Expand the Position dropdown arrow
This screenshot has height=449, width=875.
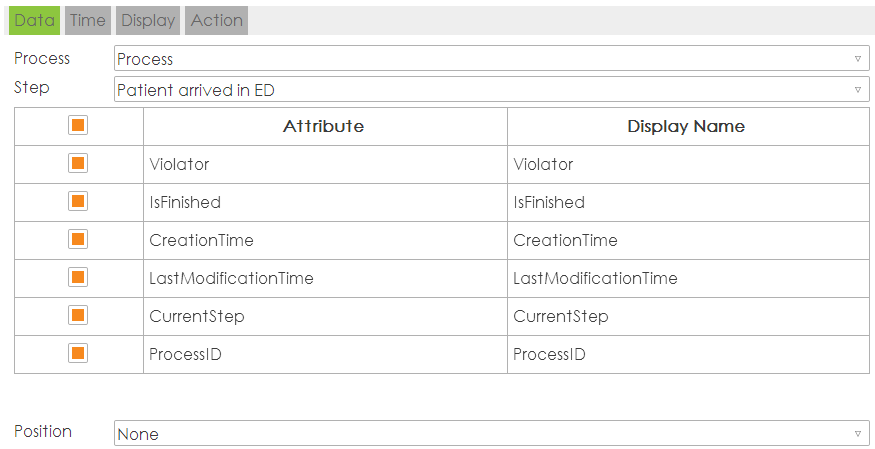click(857, 434)
